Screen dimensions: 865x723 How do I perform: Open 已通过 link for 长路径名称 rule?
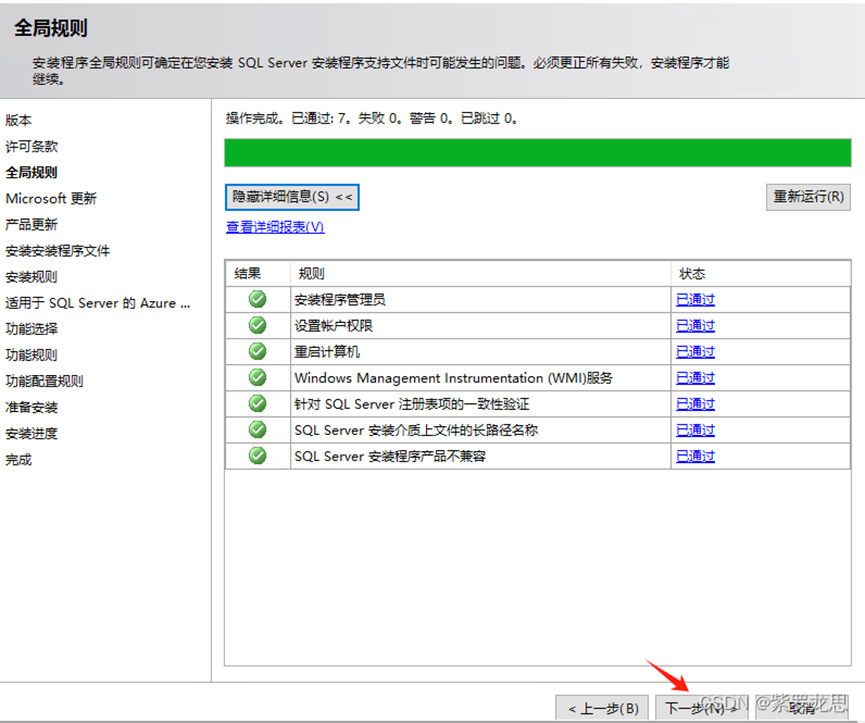pyautogui.click(x=695, y=430)
